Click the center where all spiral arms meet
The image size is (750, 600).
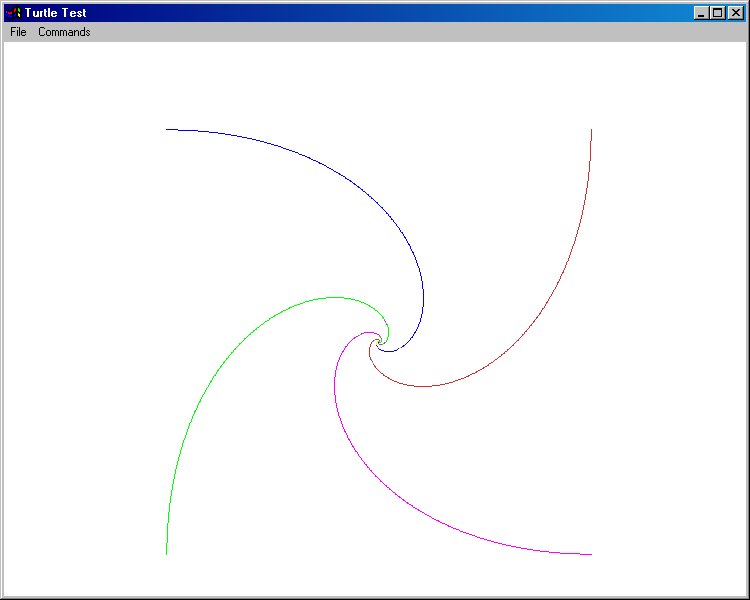coord(378,342)
